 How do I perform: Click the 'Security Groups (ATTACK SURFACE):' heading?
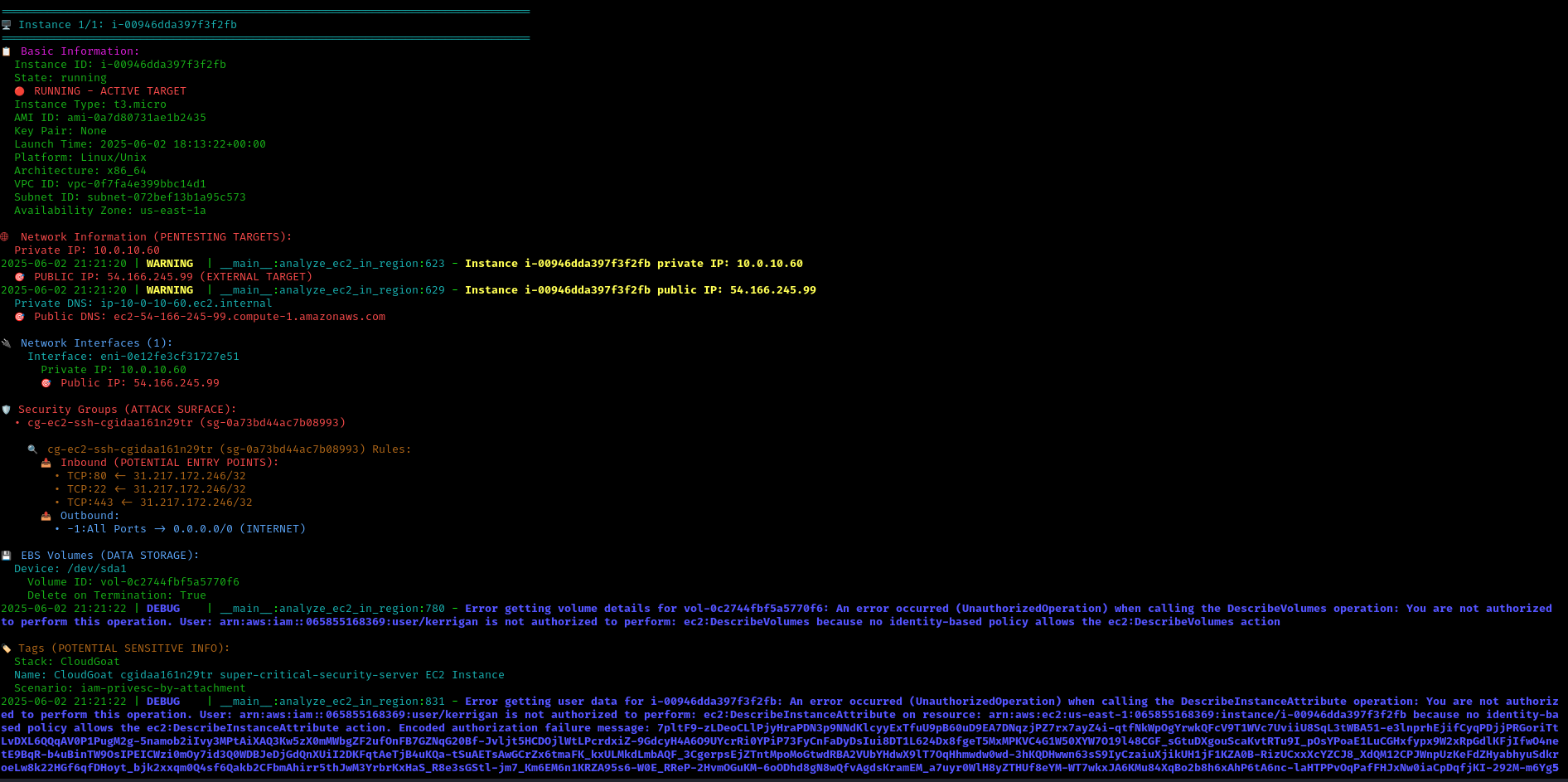click(127, 410)
